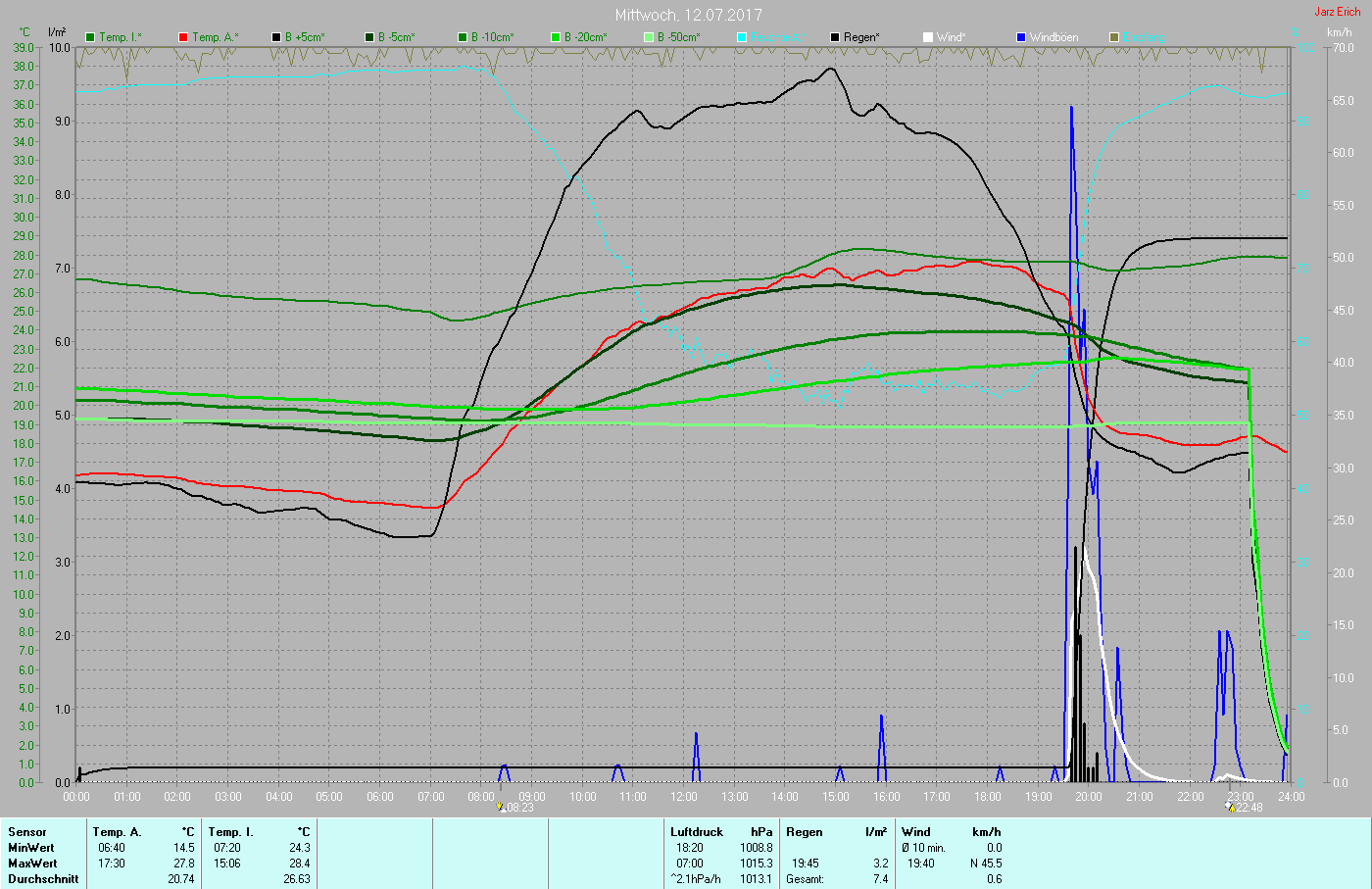The image size is (1372, 889).
Task: Click the olive legend square
Action: coord(1114,37)
